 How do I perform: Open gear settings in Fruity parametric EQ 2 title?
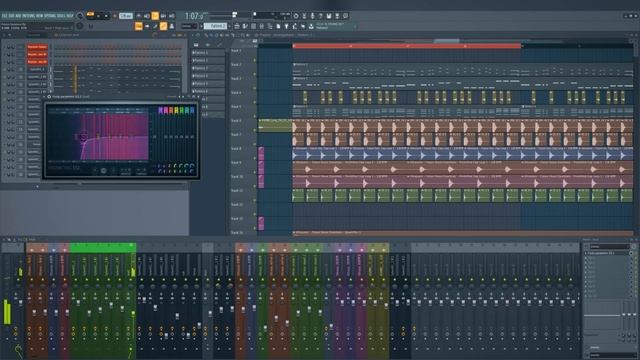click(x=49, y=97)
